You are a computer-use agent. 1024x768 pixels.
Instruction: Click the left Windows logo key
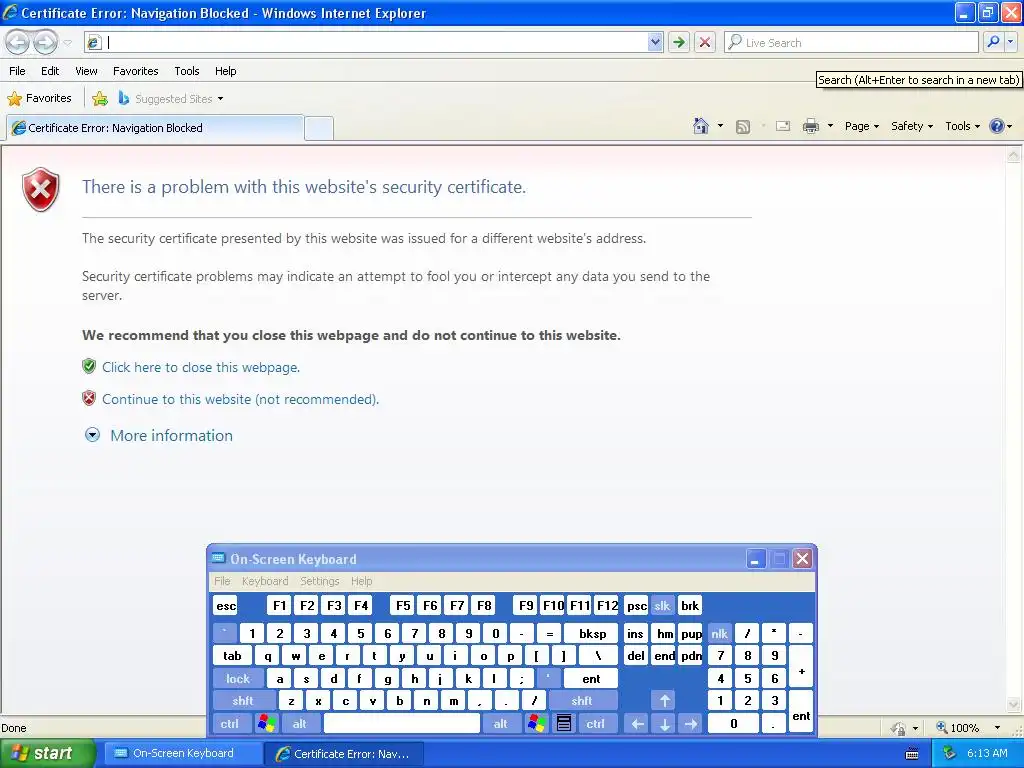266,724
